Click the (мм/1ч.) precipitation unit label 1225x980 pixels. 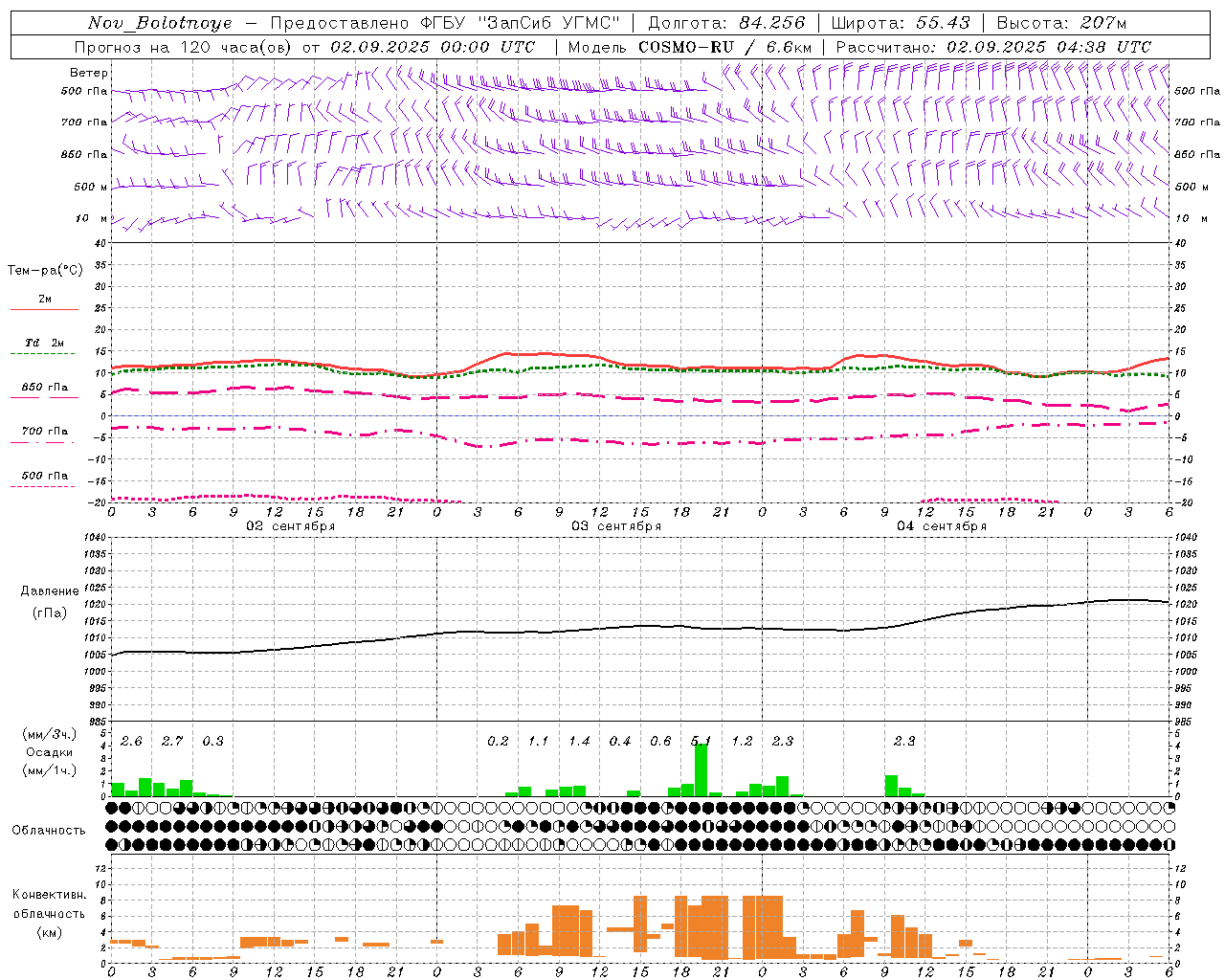[50, 770]
